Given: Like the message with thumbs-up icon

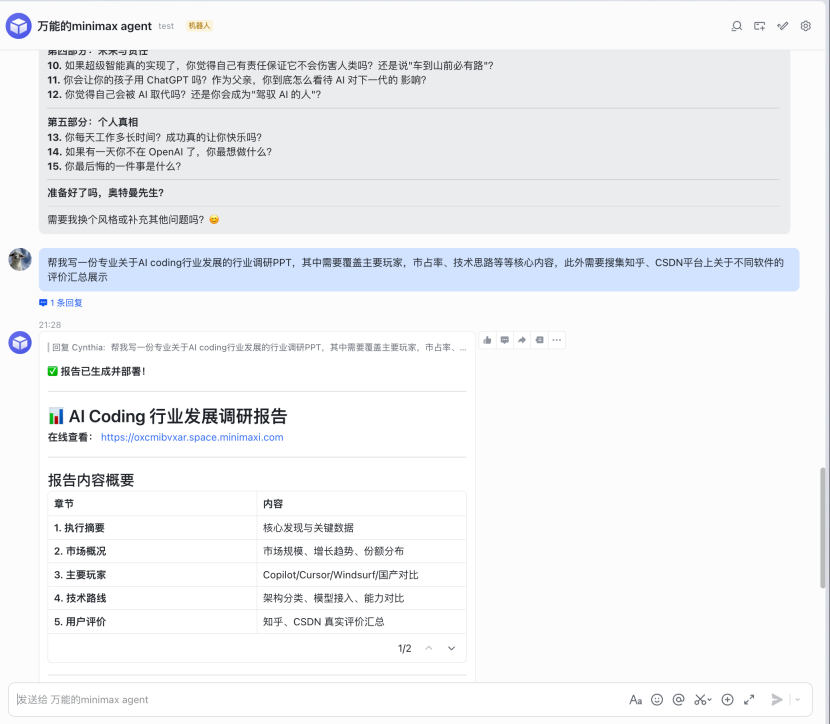Looking at the screenshot, I should [488, 340].
